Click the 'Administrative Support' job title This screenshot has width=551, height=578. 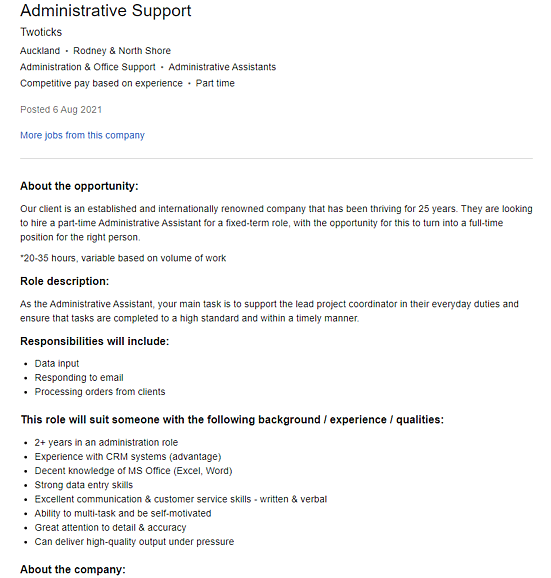click(106, 11)
